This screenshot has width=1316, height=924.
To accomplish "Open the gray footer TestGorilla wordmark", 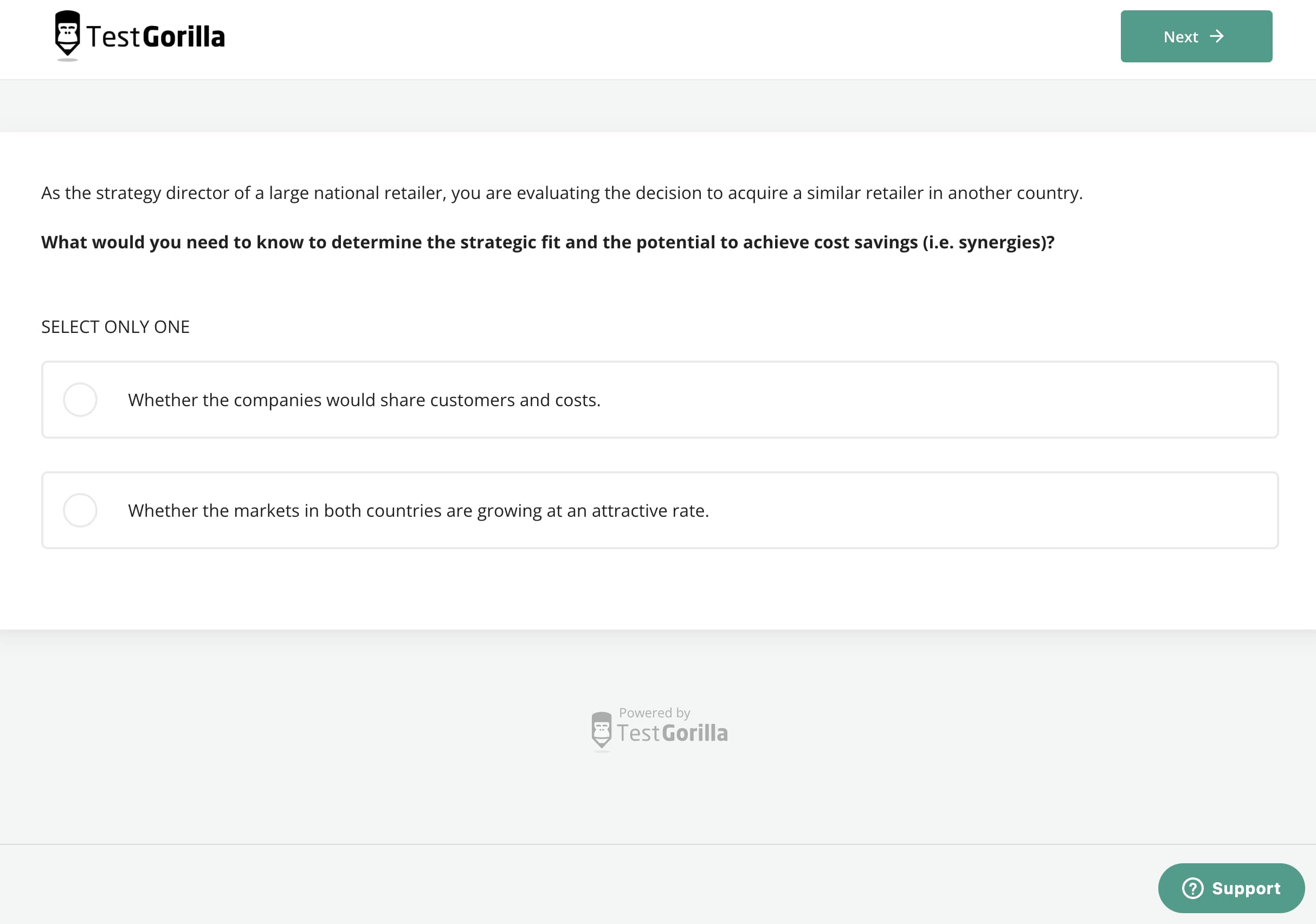I will [672, 734].
